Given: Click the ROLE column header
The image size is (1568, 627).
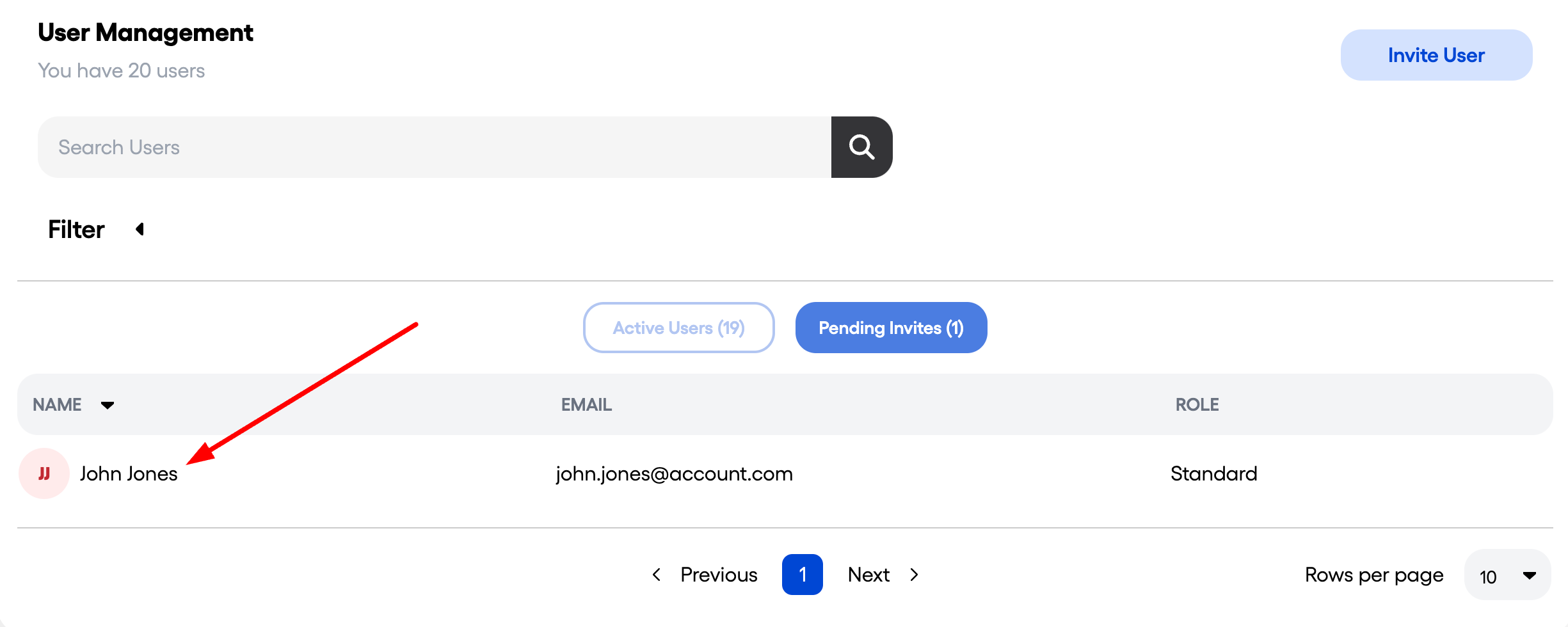Looking at the screenshot, I should (x=1197, y=405).
